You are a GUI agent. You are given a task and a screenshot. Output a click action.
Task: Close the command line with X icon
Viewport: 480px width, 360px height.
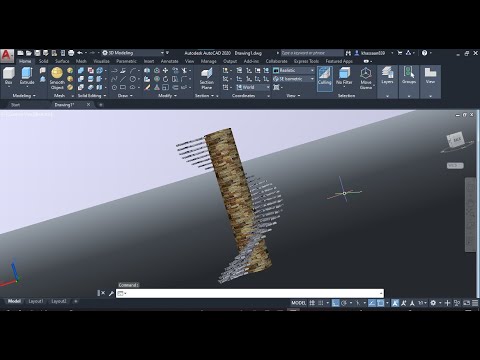[103, 293]
